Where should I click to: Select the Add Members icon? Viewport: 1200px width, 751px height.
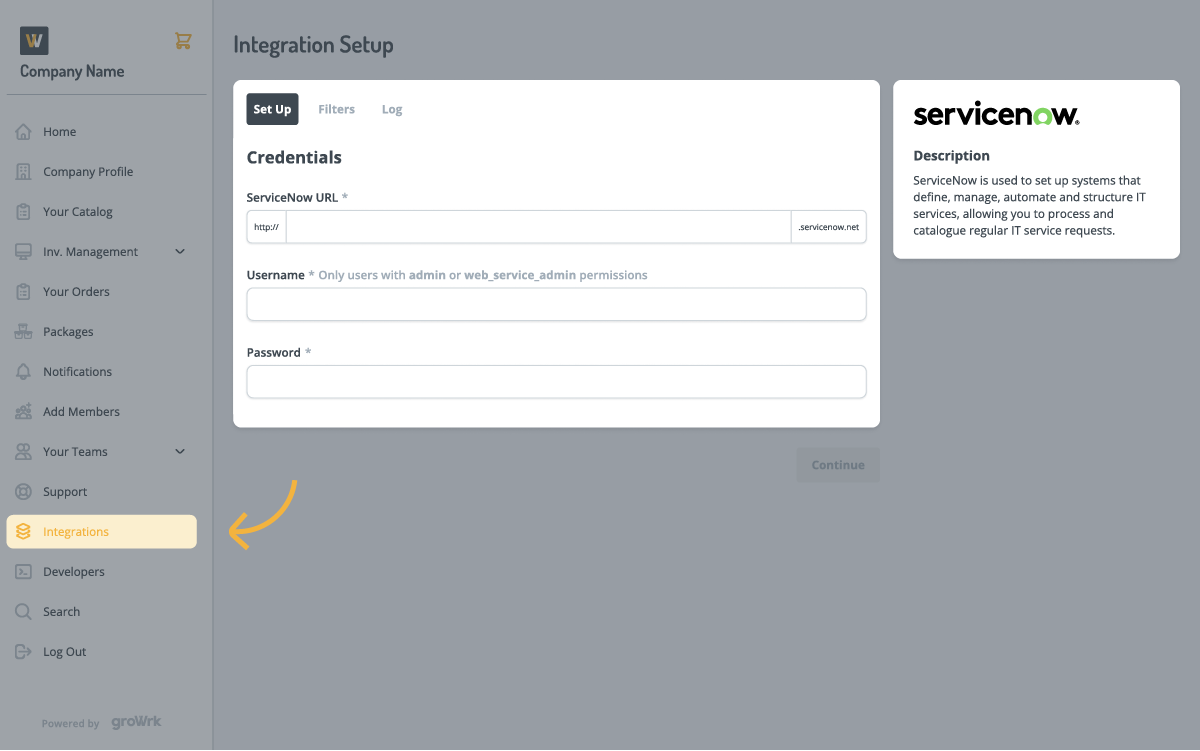[22, 411]
